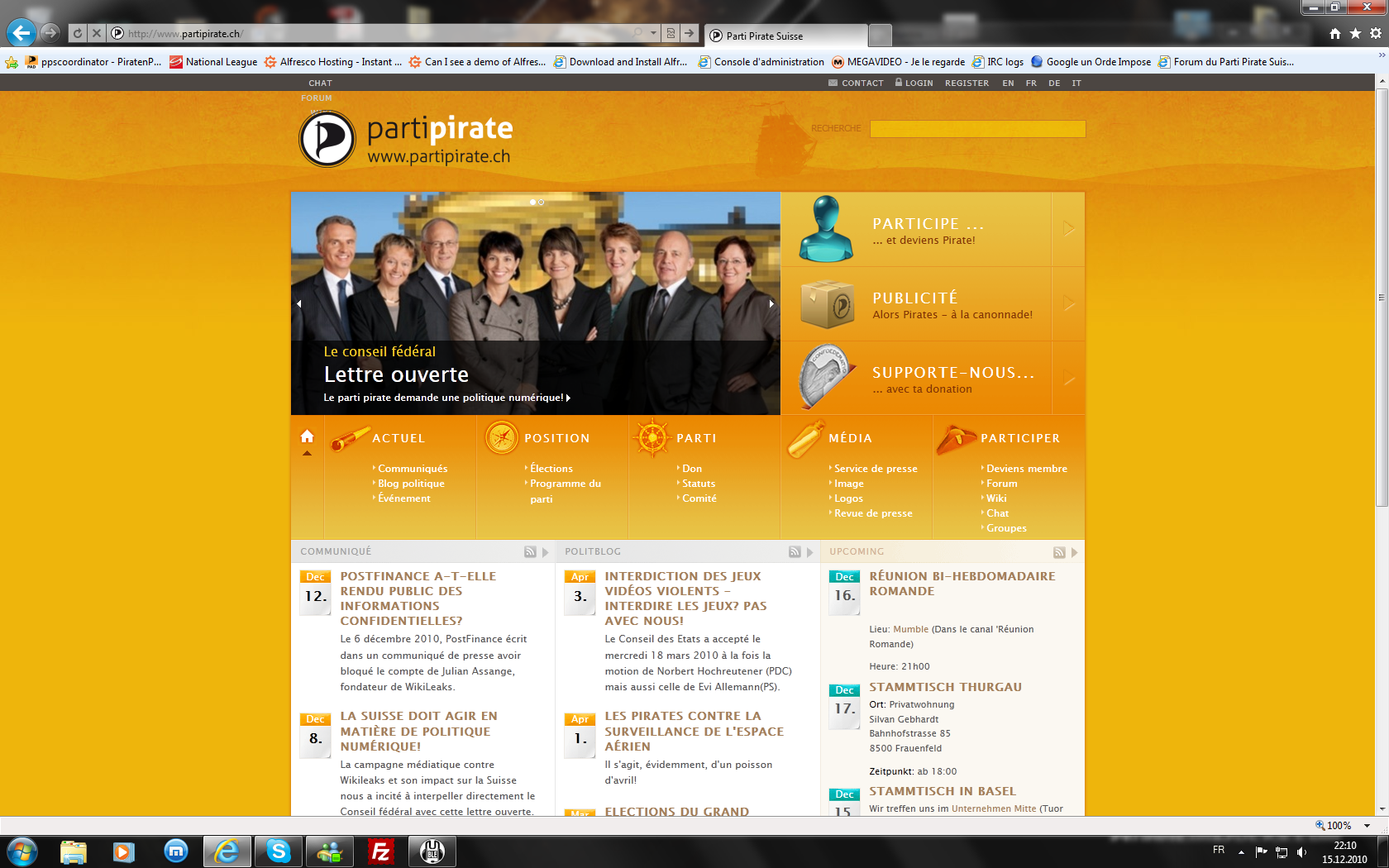Open the Deviens membre link

point(1026,469)
